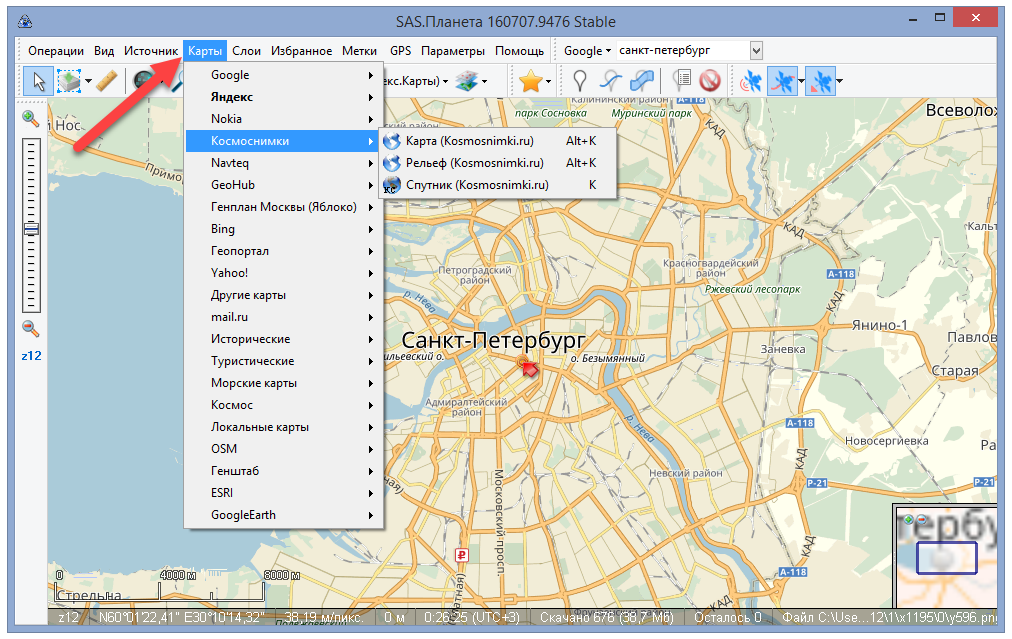Select Спутник (Kosmosnimki.ru) from submenu
The width and height of the screenshot is (1012, 639).
coord(477,185)
